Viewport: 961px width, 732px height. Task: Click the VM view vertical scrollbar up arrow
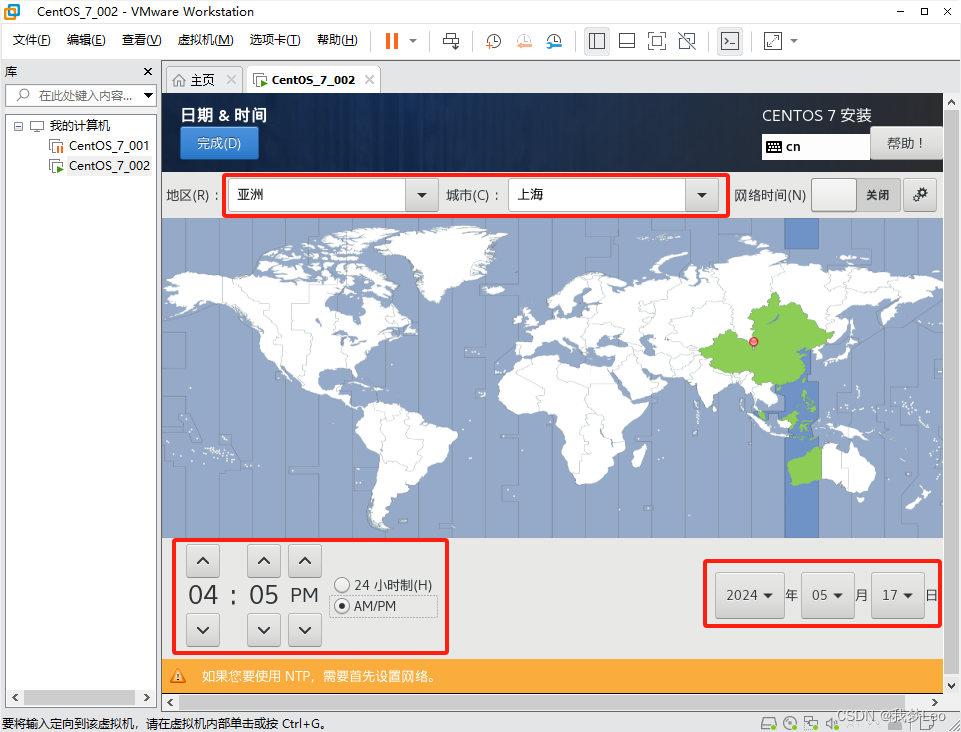951,102
